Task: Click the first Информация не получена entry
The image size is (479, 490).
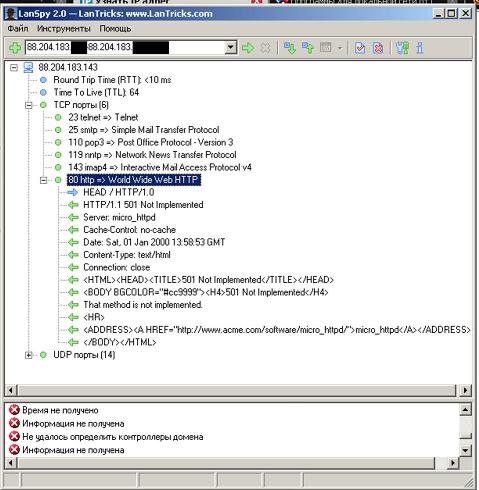Action: [73, 424]
